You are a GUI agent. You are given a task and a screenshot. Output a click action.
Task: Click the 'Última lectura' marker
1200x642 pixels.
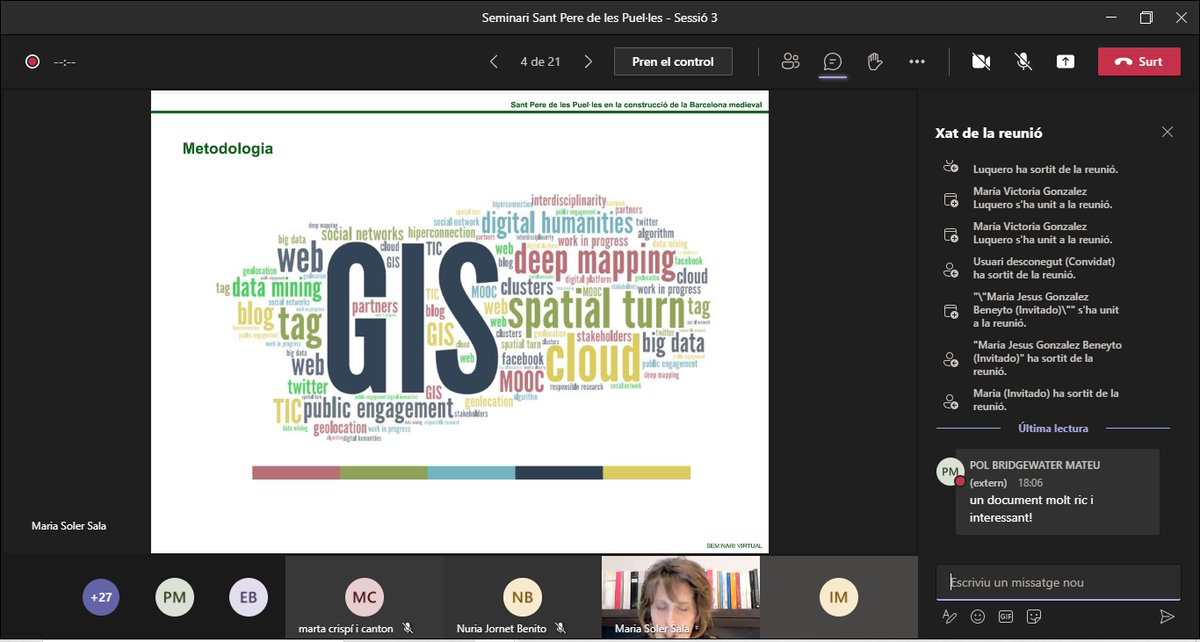(x=1053, y=428)
